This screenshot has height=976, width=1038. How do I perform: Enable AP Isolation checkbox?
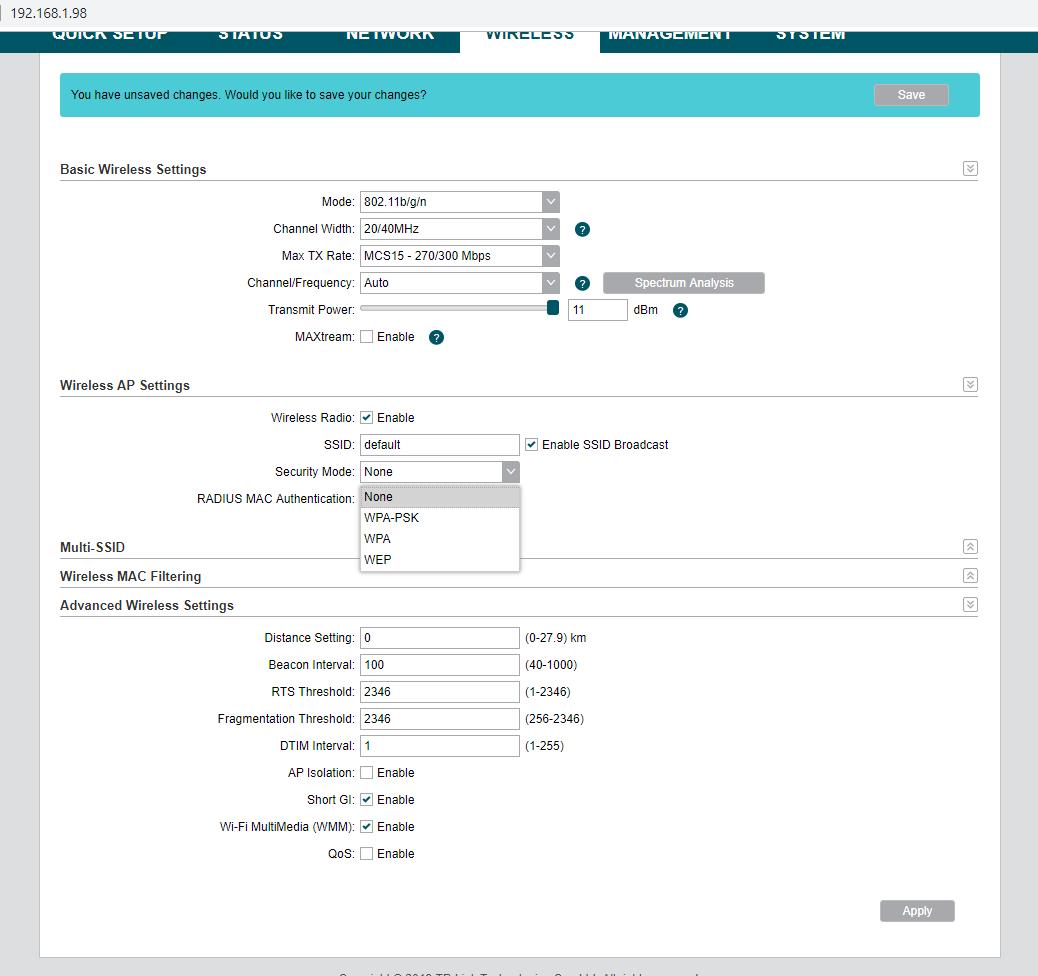point(367,773)
